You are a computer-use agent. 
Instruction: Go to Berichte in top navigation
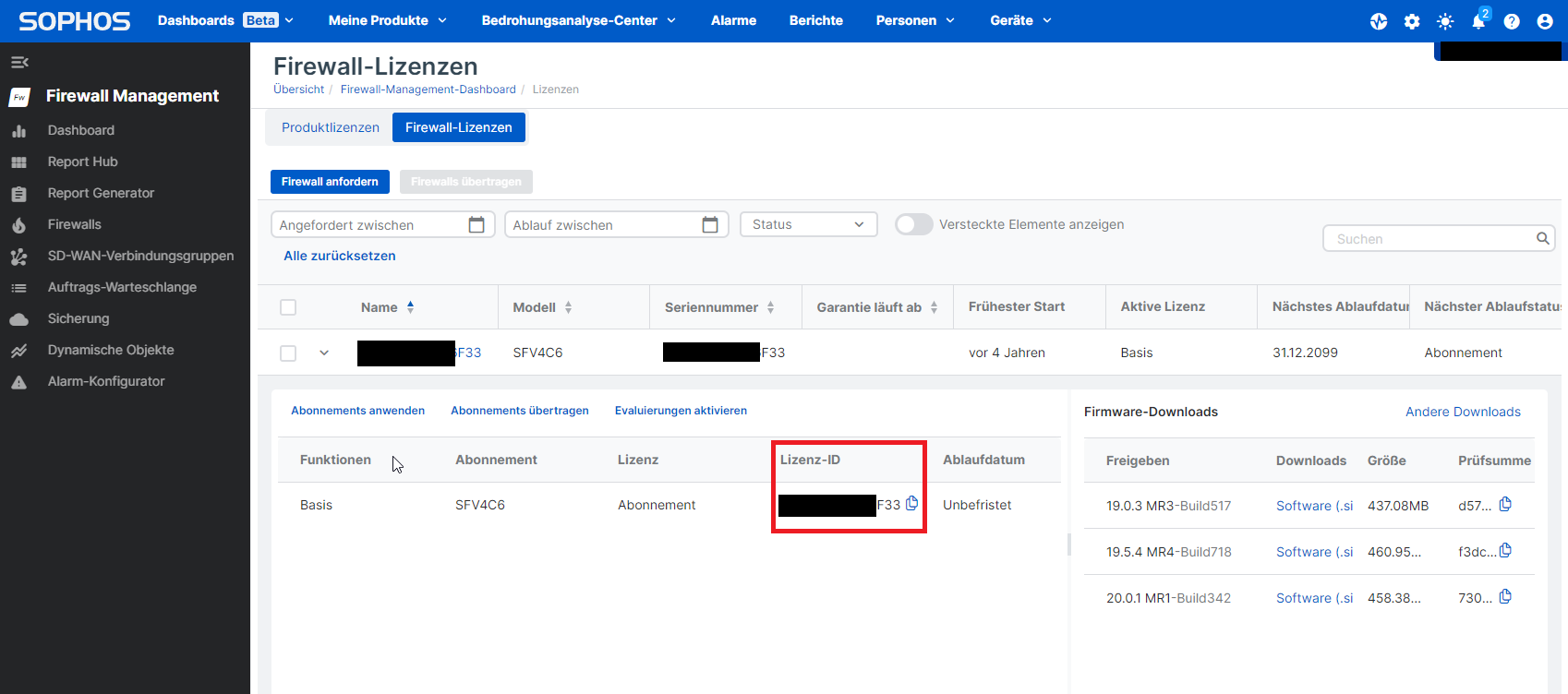[x=816, y=20]
